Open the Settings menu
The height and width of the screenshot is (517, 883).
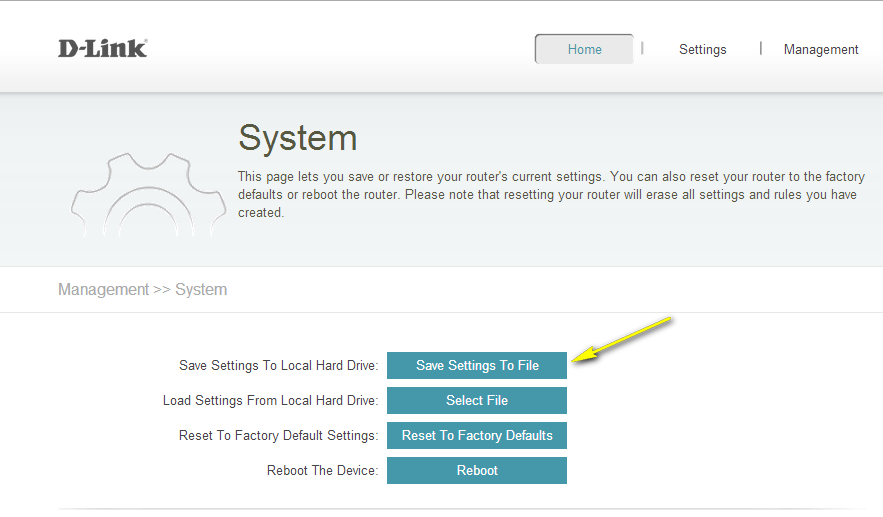(702, 49)
